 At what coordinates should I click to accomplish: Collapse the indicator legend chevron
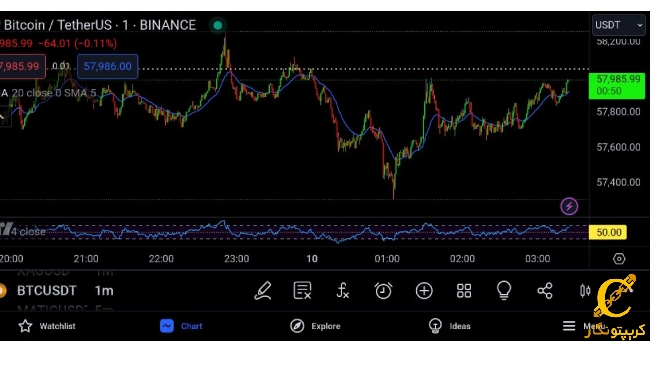coord(4,117)
